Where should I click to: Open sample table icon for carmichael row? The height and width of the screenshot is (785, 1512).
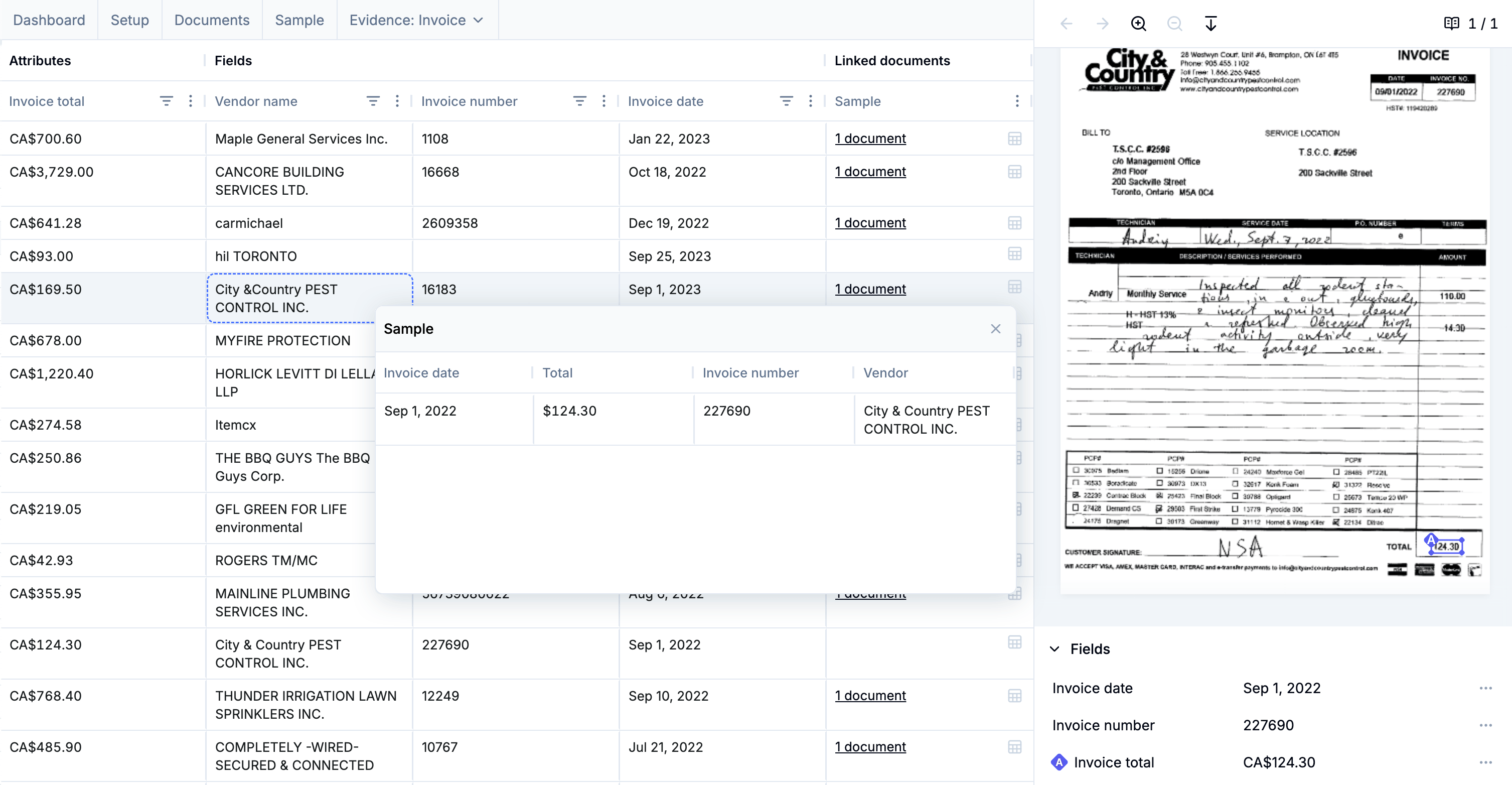[x=1014, y=223]
